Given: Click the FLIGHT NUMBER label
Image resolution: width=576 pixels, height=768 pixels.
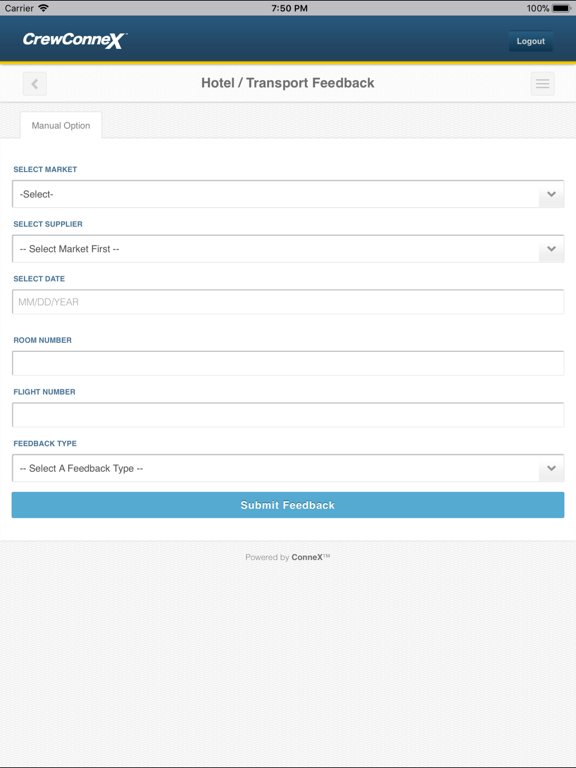Looking at the screenshot, I should (45, 392).
